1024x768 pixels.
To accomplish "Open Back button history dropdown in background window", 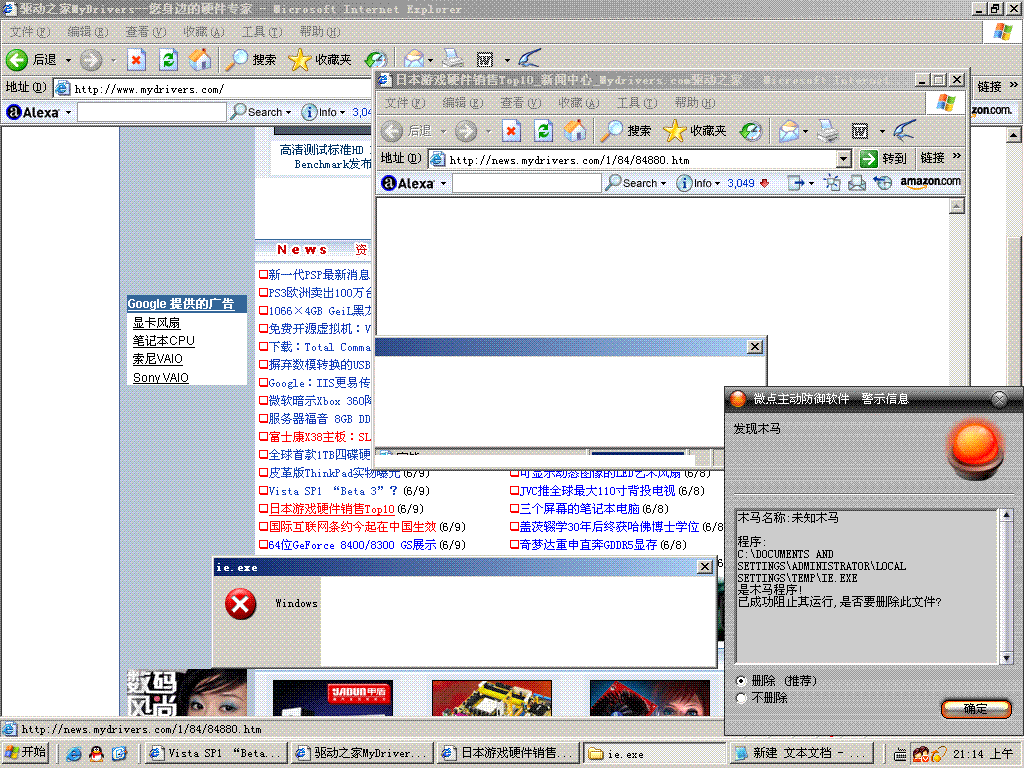I will 68,60.
